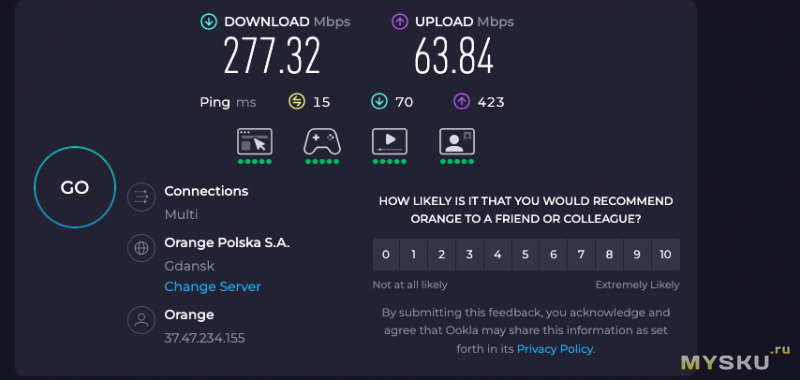Select the web browsing performance icon
Screen dimensions: 800x380
(255, 141)
